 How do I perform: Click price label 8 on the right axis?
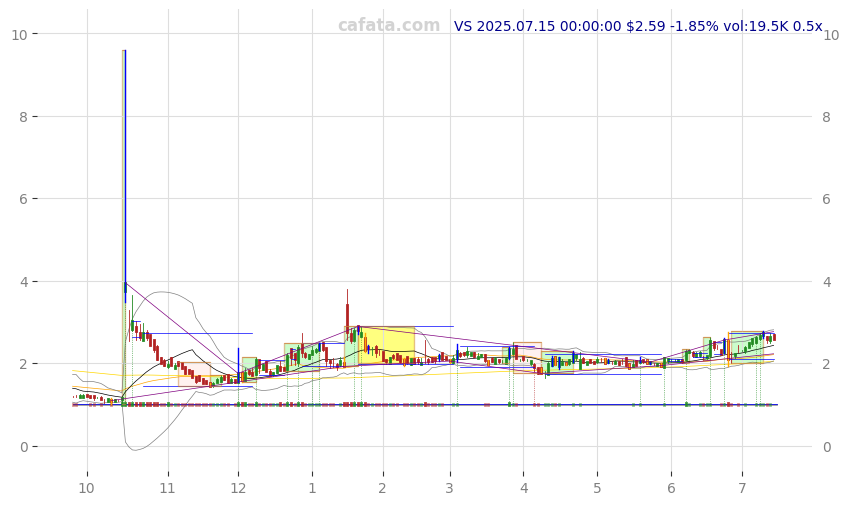[826, 117]
